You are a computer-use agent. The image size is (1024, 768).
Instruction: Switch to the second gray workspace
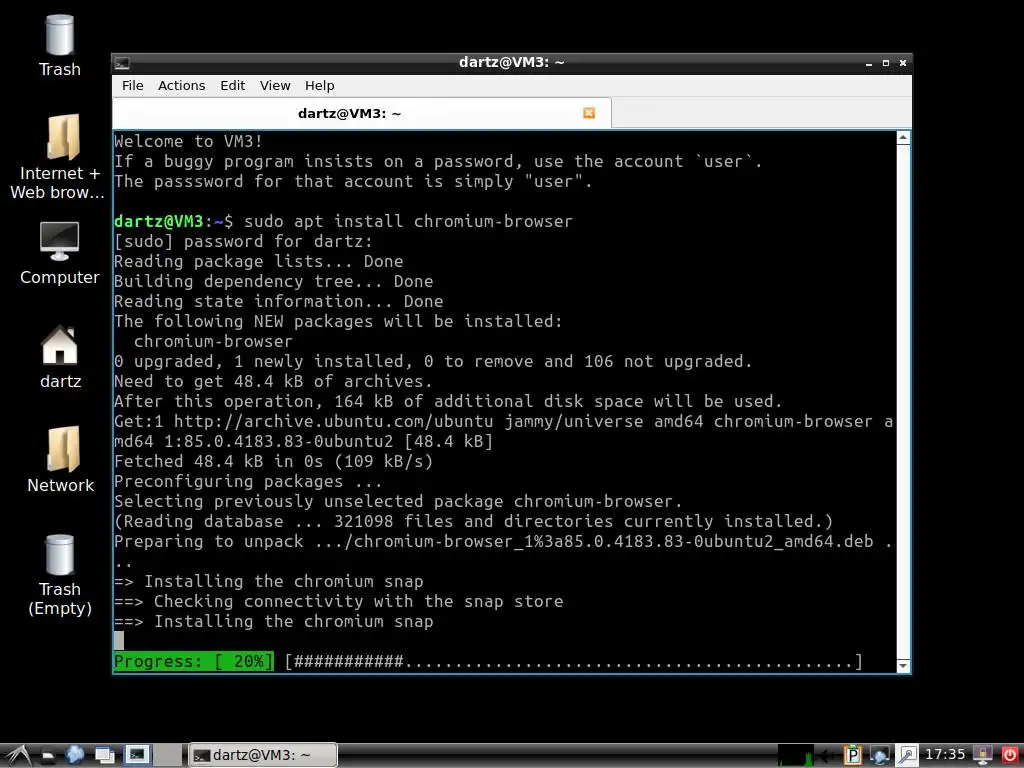[168, 755]
